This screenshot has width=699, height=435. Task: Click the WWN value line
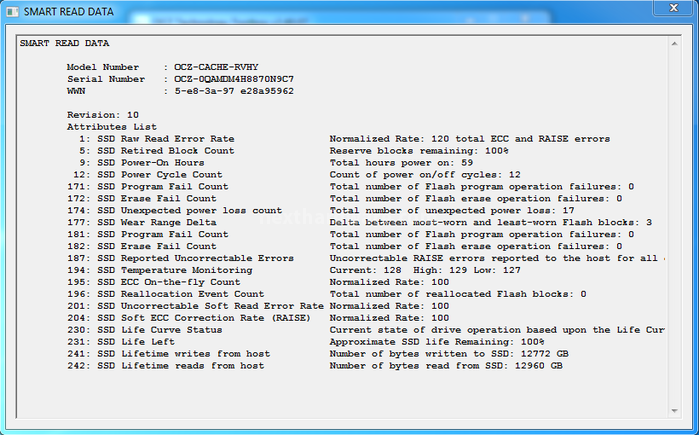181,91
